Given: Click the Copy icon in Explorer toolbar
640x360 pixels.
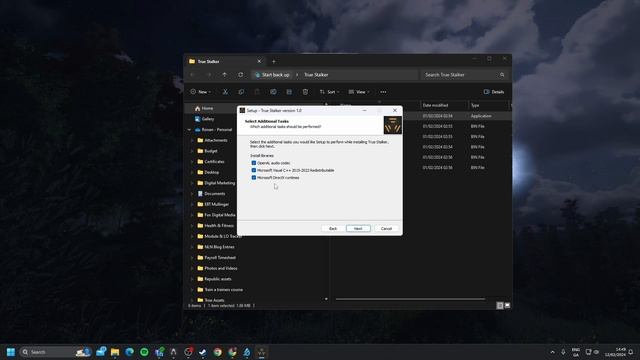Looking at the screenshot, I should click(241, 92).
